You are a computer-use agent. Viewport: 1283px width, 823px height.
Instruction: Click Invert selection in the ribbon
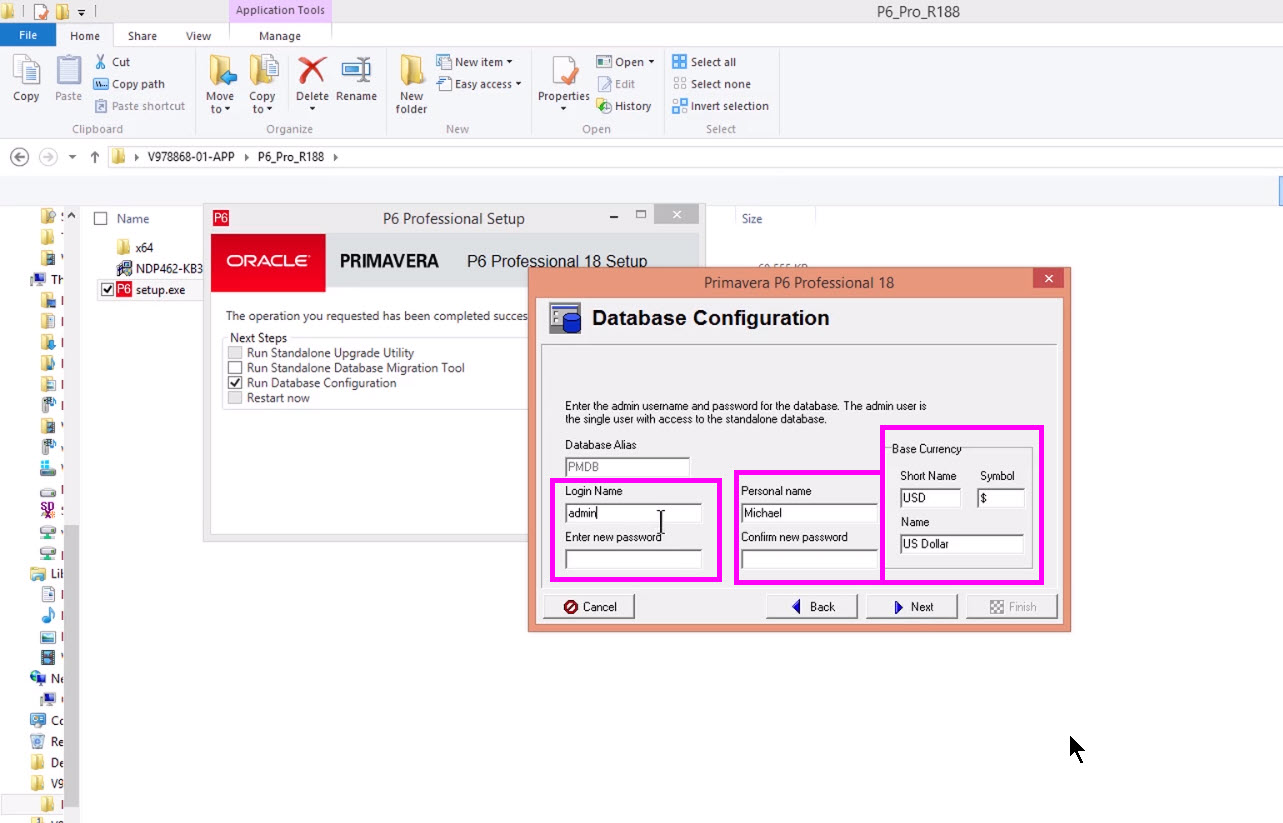(x=720, y=106)
